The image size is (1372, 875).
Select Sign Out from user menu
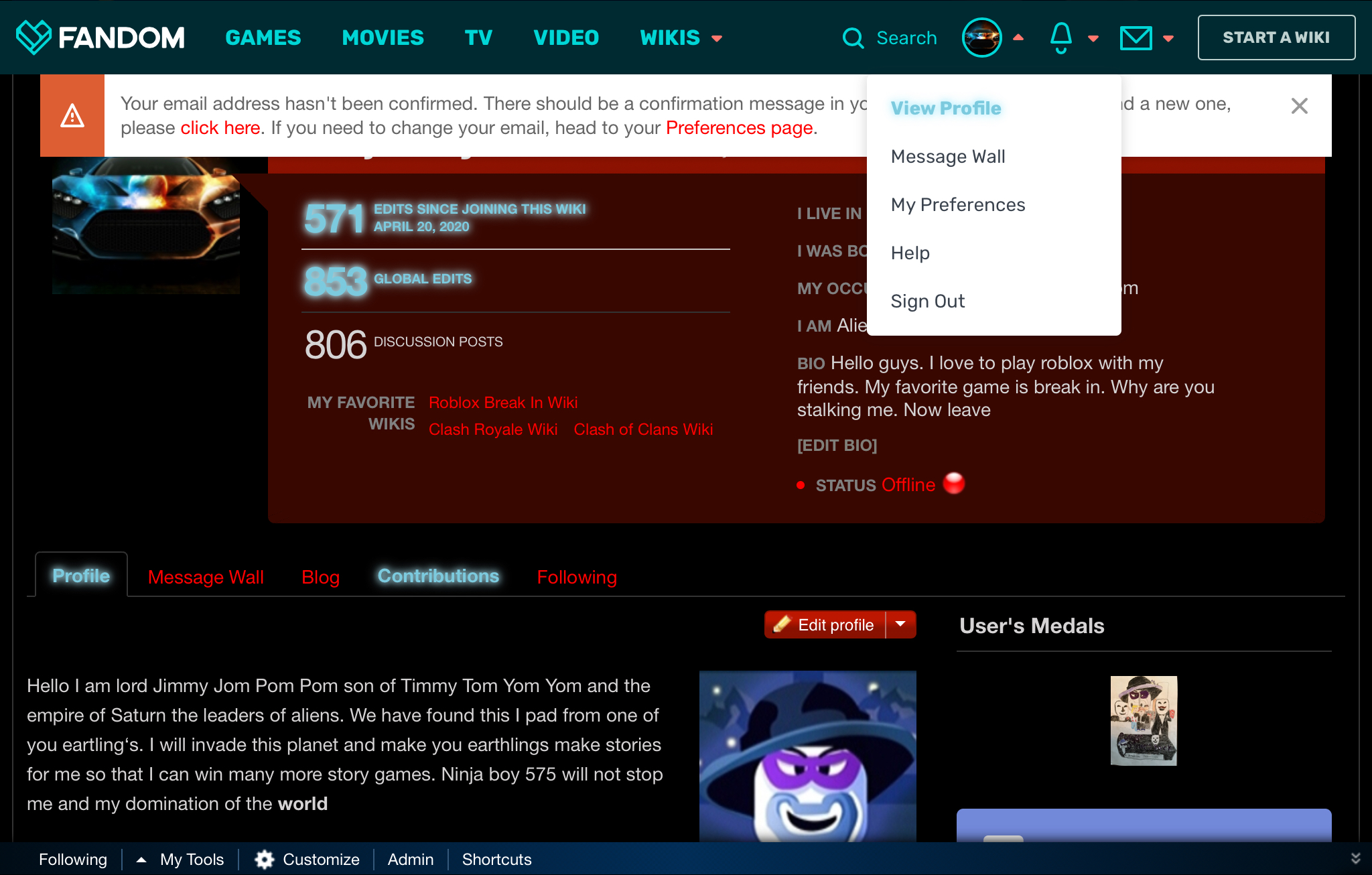(927, 301)
